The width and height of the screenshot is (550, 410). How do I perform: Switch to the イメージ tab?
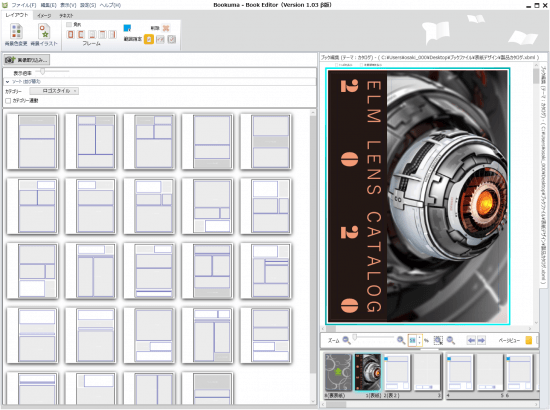(x=44, y=16)
